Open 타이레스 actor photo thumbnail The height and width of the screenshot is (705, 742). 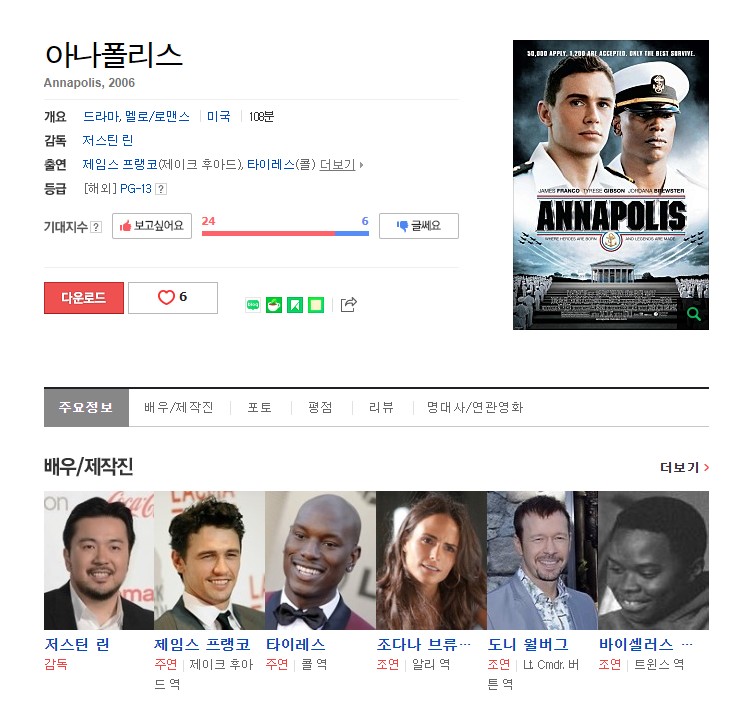[320, 560]
